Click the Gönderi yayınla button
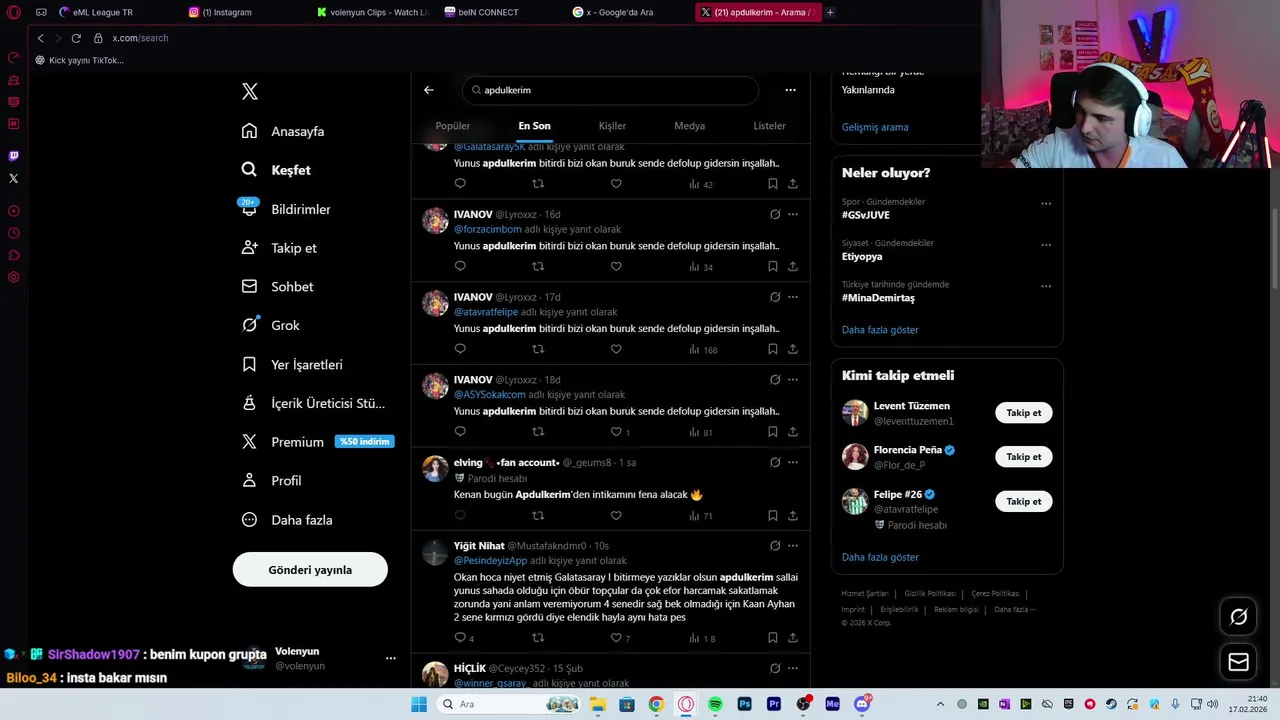The height and width of the screenshot is (720, 1280). coord(310,570)
